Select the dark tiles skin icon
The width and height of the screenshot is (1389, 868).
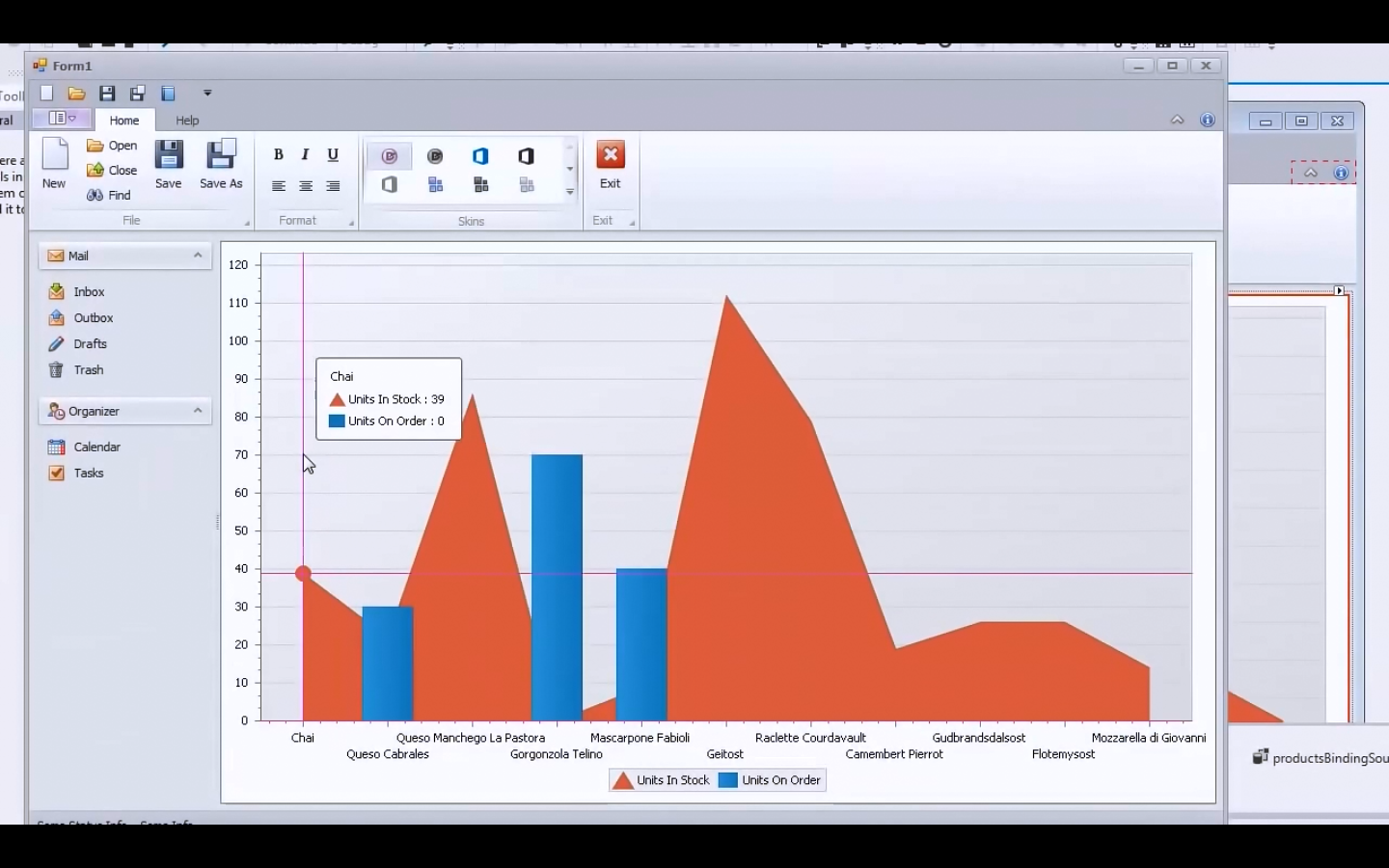click(x=480, y=184)
